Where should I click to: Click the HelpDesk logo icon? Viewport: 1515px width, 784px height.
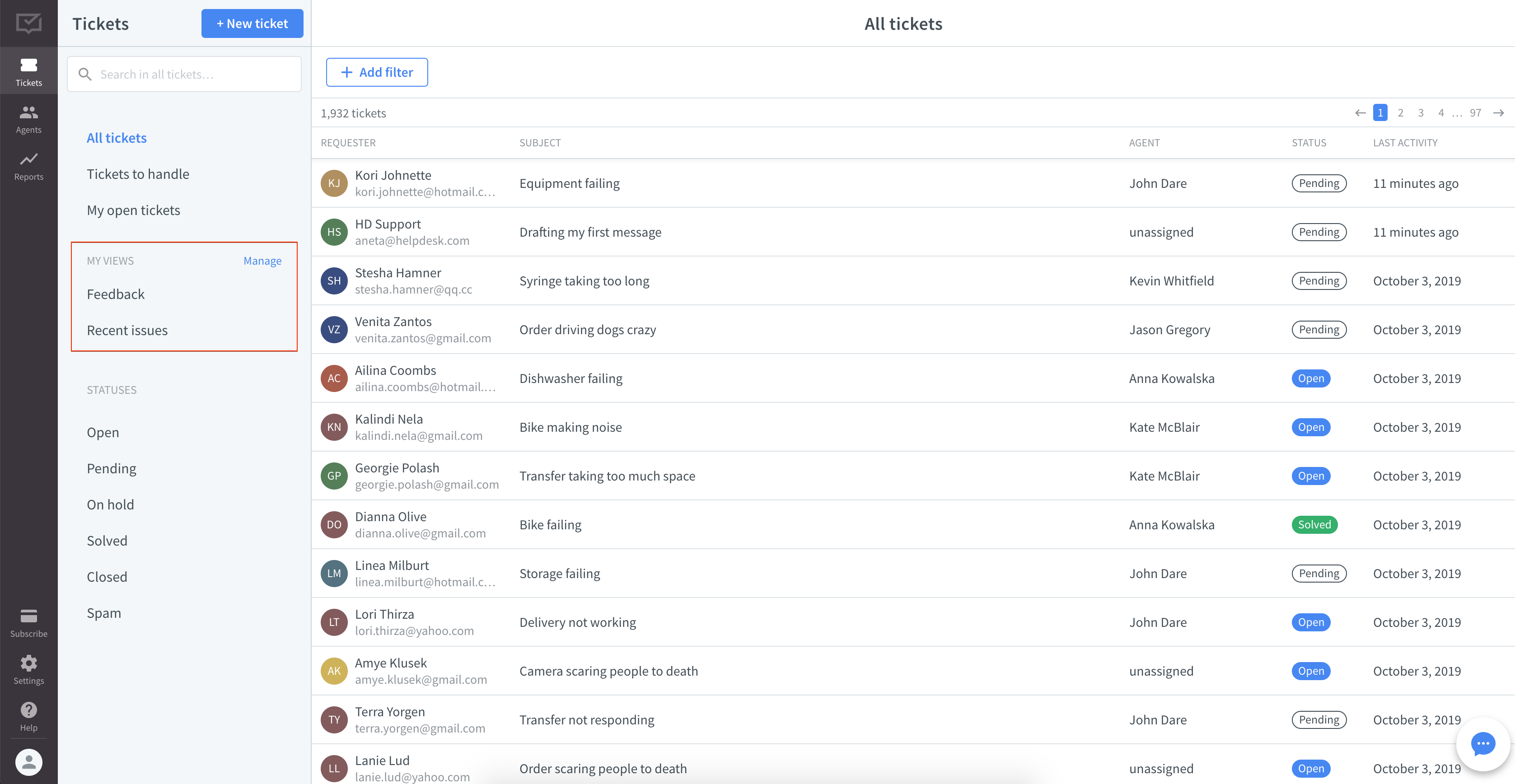coord(28,23)
